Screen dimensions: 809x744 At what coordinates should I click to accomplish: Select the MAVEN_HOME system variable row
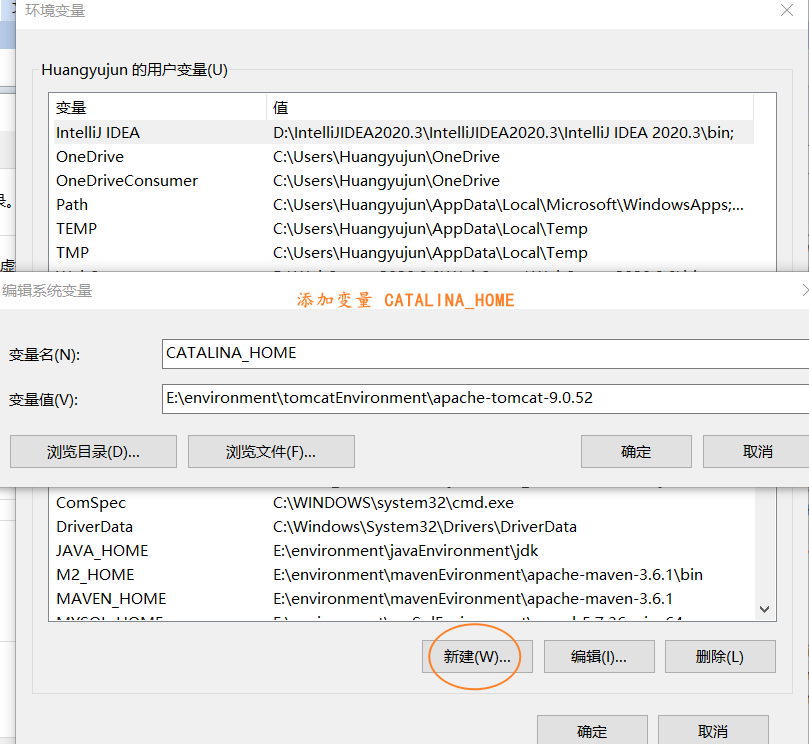click(403, 599)
